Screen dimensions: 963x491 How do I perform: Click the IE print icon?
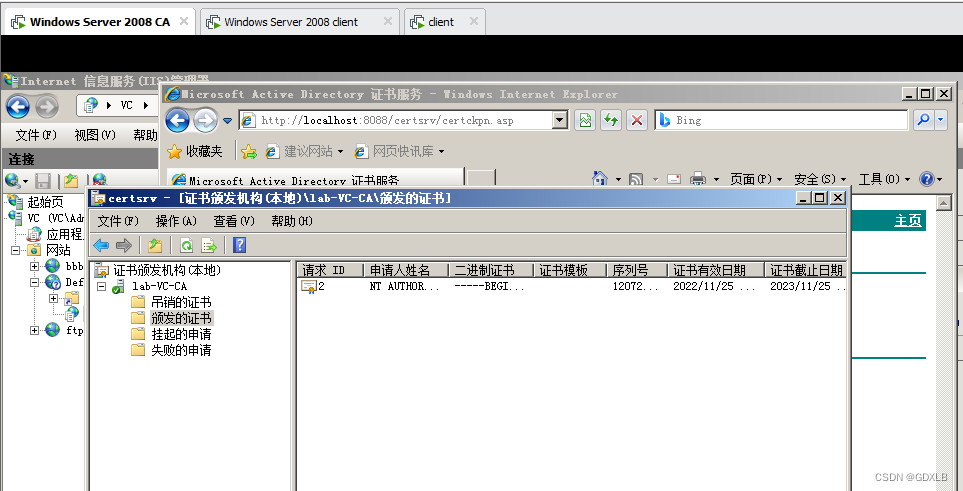click(698, 179)
